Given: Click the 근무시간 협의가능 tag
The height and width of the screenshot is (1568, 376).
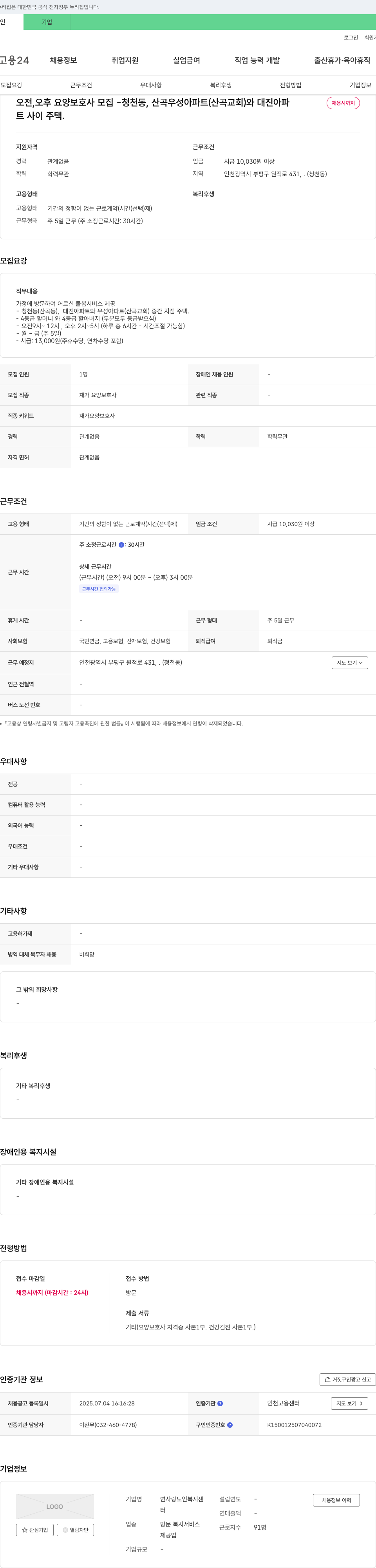Looking at the screenshot, I should click(99, 589).
